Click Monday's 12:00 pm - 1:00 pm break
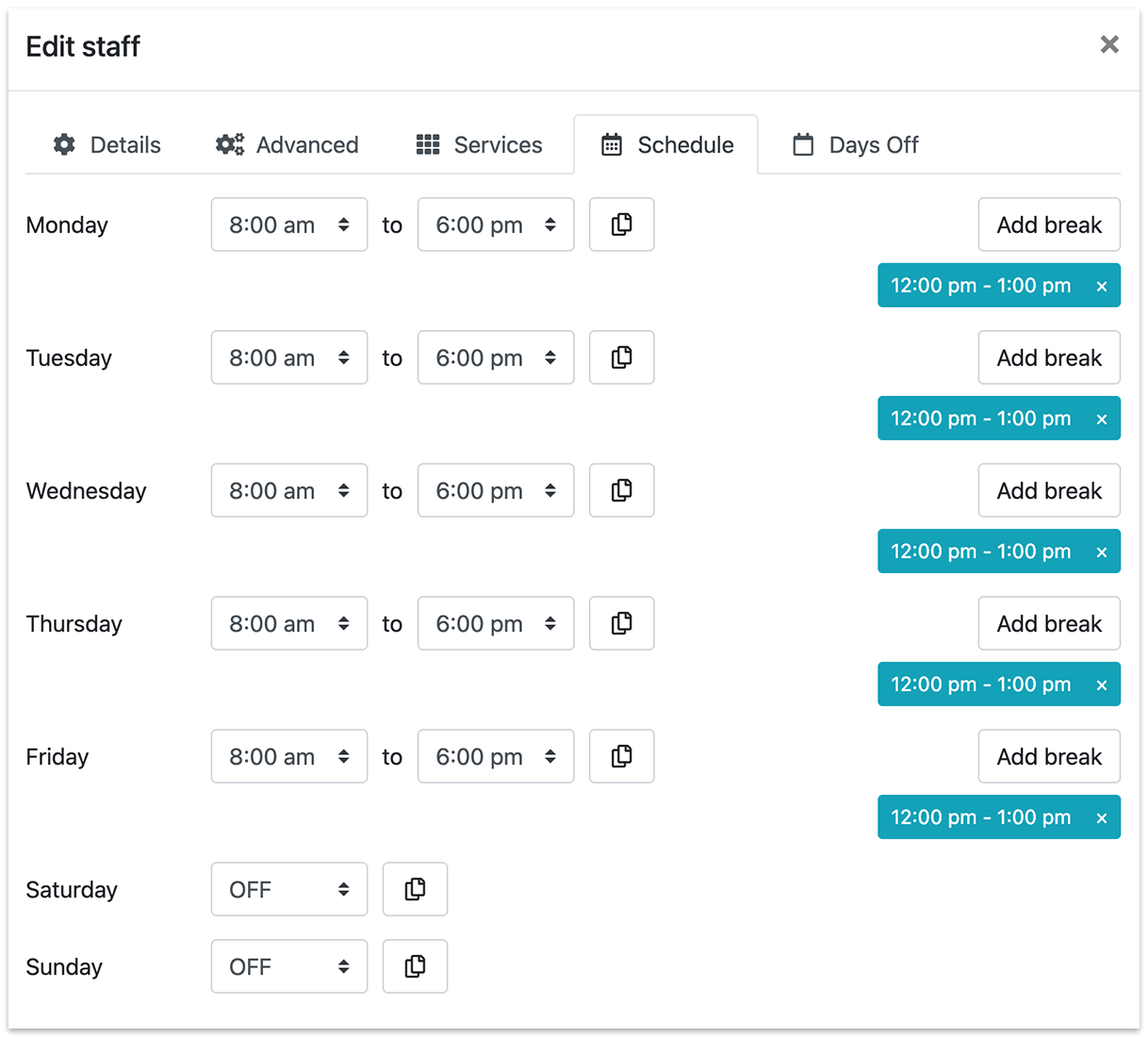Image resolution: width=1148 pixels, height=1037 pixels. pos(981,286)
